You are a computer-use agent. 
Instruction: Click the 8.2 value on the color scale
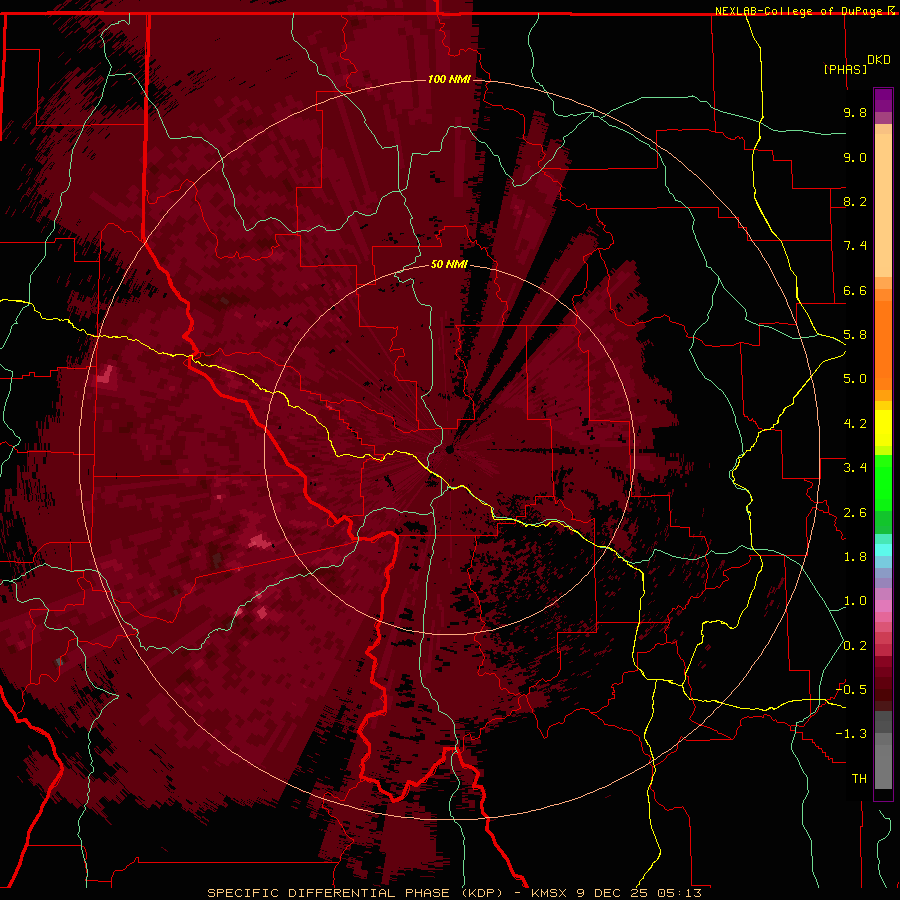[x=855, y=201]
